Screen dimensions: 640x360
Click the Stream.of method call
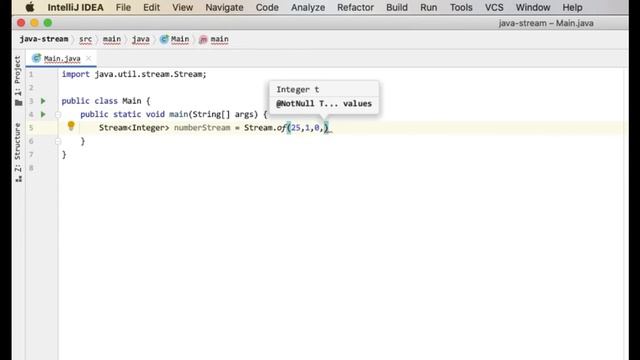[265, 128]
